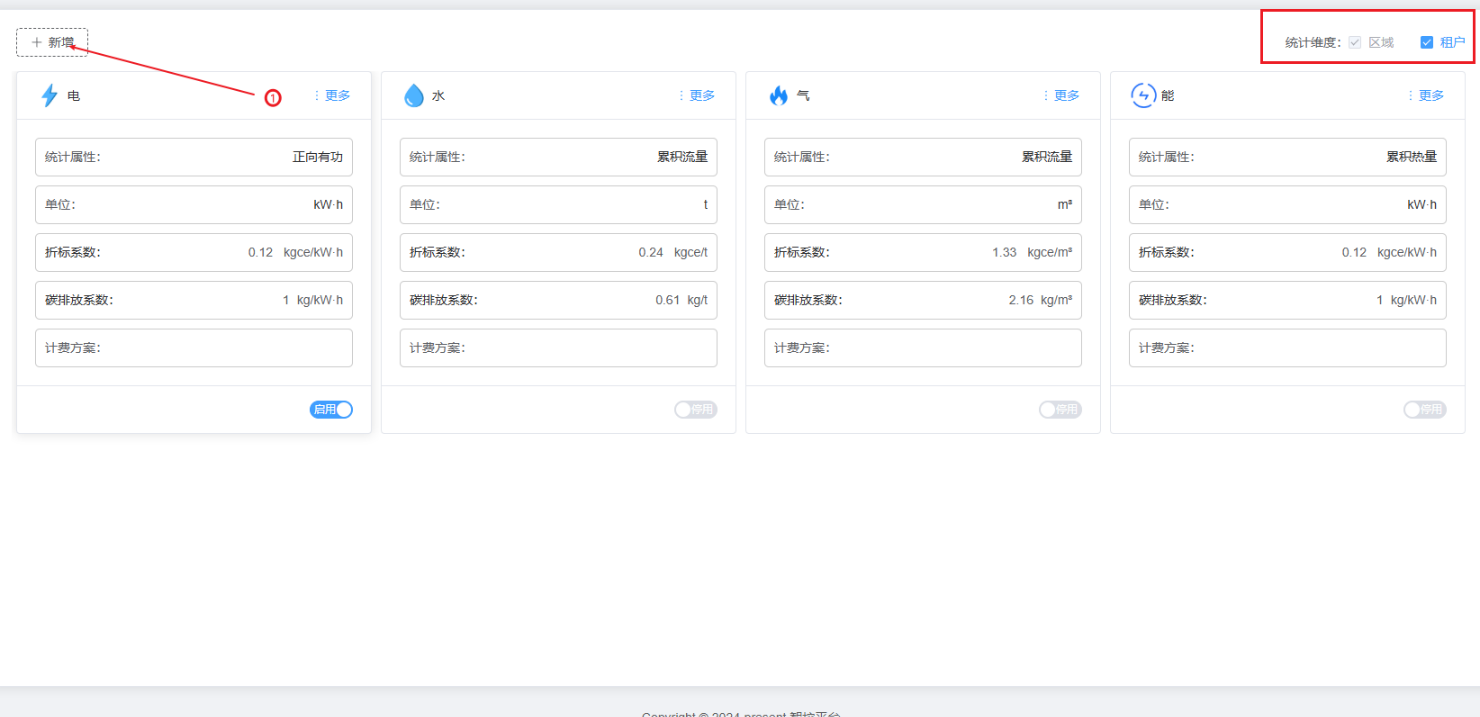The image size is (1480, 717).
Task: Click 单位 row on 能 card
Action: click(x=1288, y=205)
